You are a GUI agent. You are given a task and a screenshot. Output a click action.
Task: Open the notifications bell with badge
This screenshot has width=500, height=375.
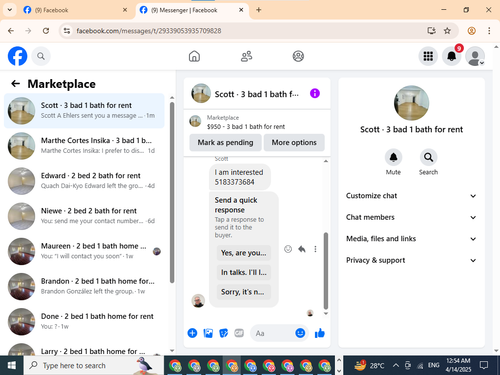point(452,56)
